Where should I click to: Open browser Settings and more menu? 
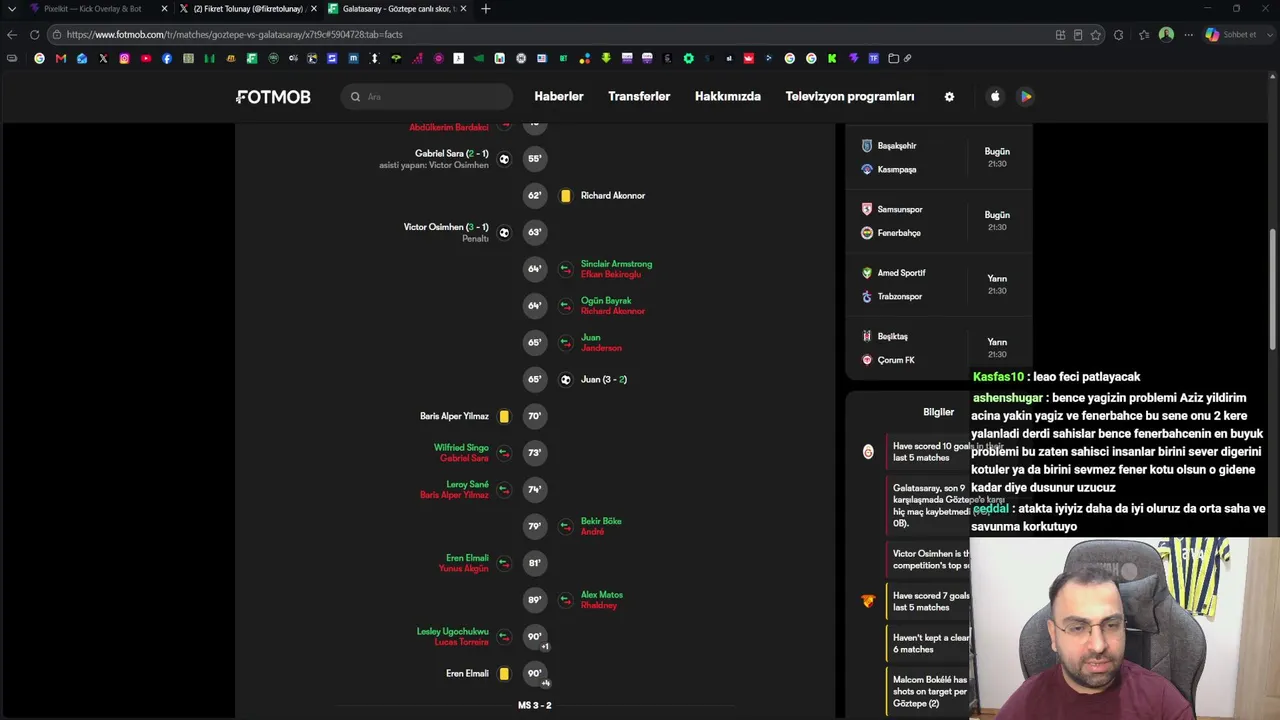(x=1188, y=35)
